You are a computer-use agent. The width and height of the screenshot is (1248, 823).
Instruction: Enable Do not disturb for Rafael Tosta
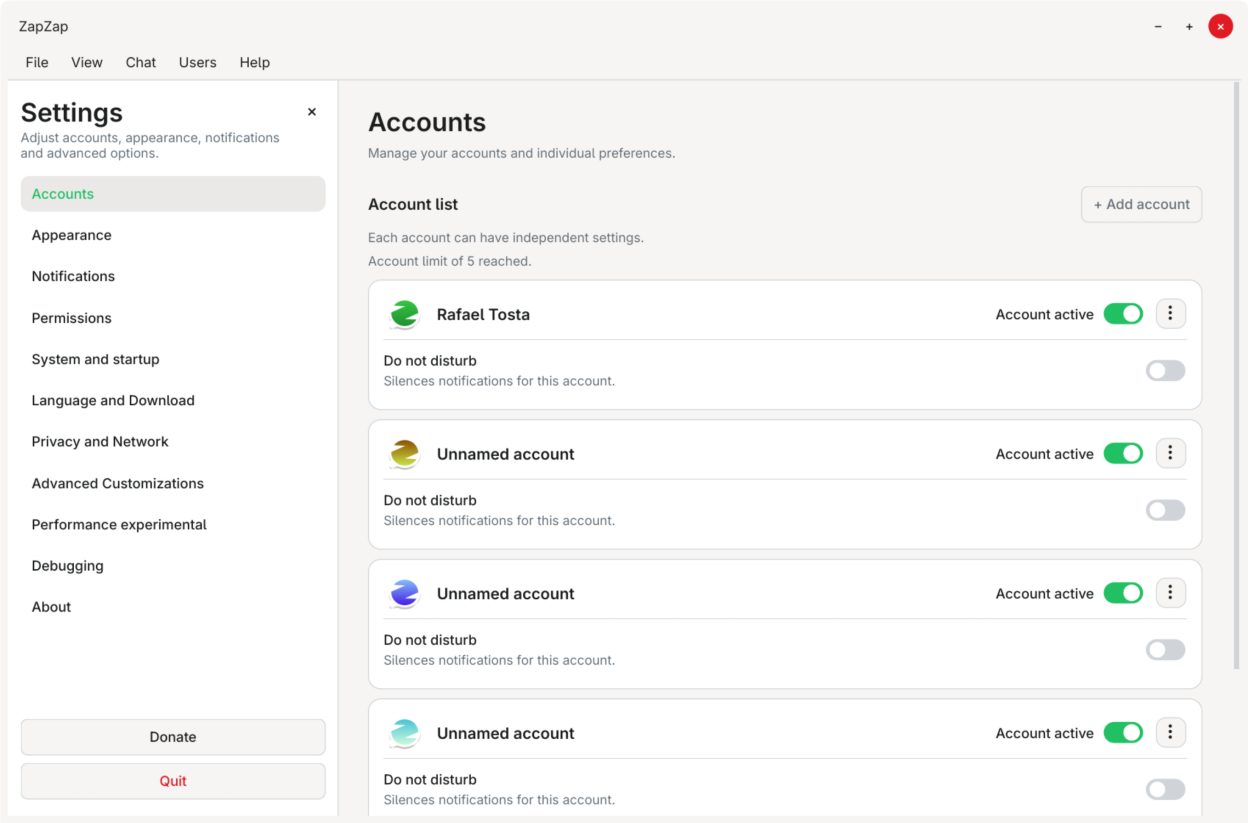(1165, 371)
